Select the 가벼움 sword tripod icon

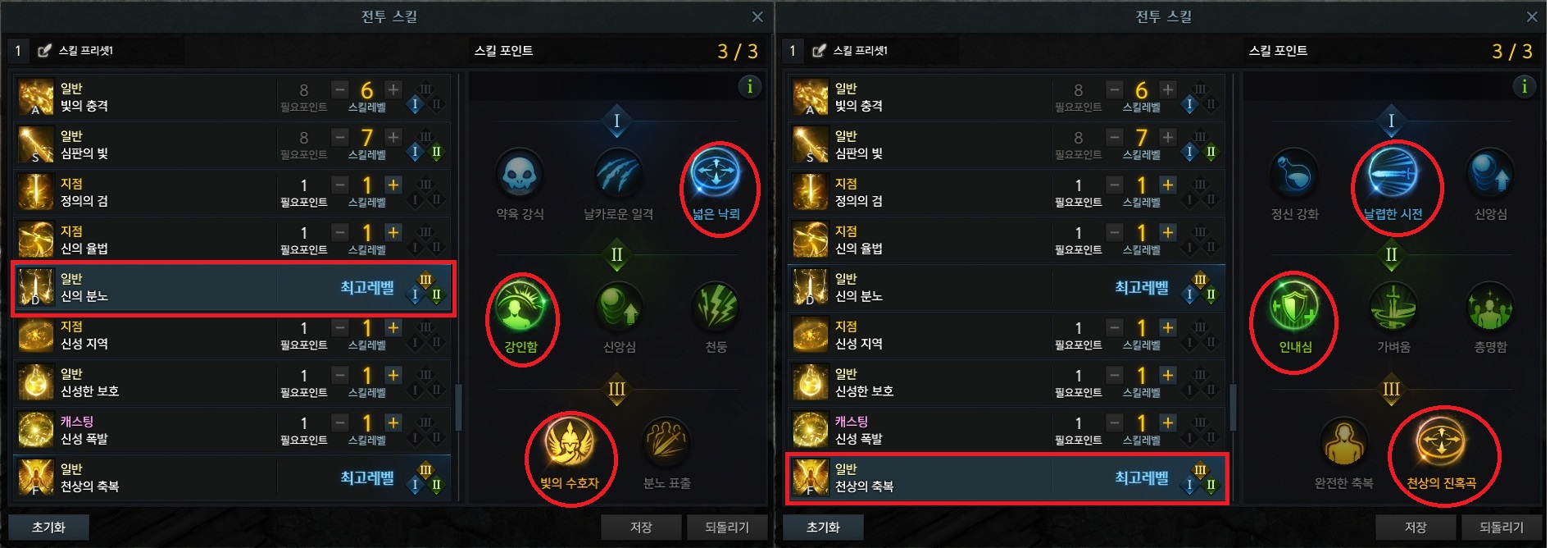tap(1393, 307)
